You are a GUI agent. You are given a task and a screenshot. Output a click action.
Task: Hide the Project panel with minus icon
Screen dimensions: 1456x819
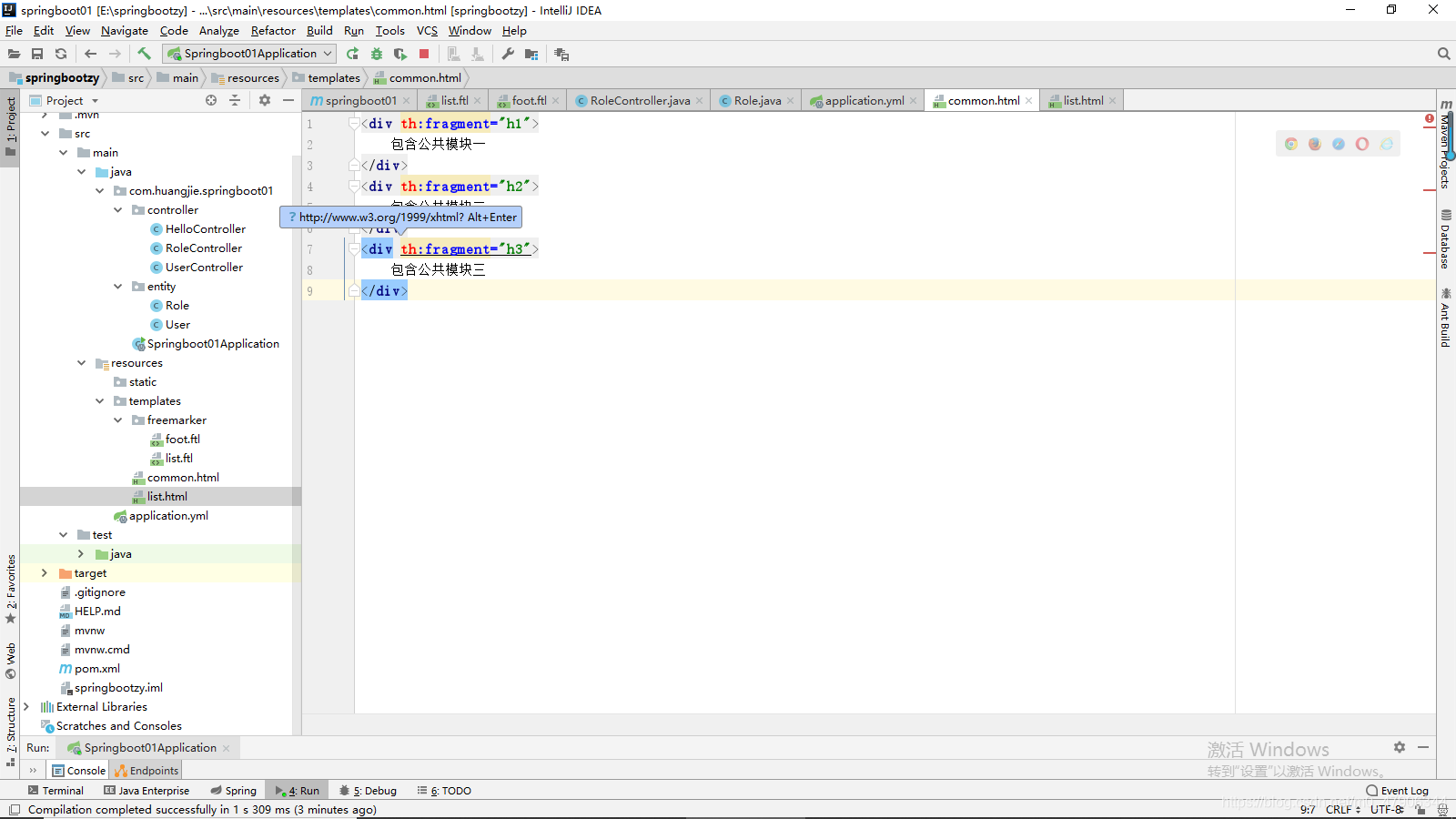(x=288, y=100)
